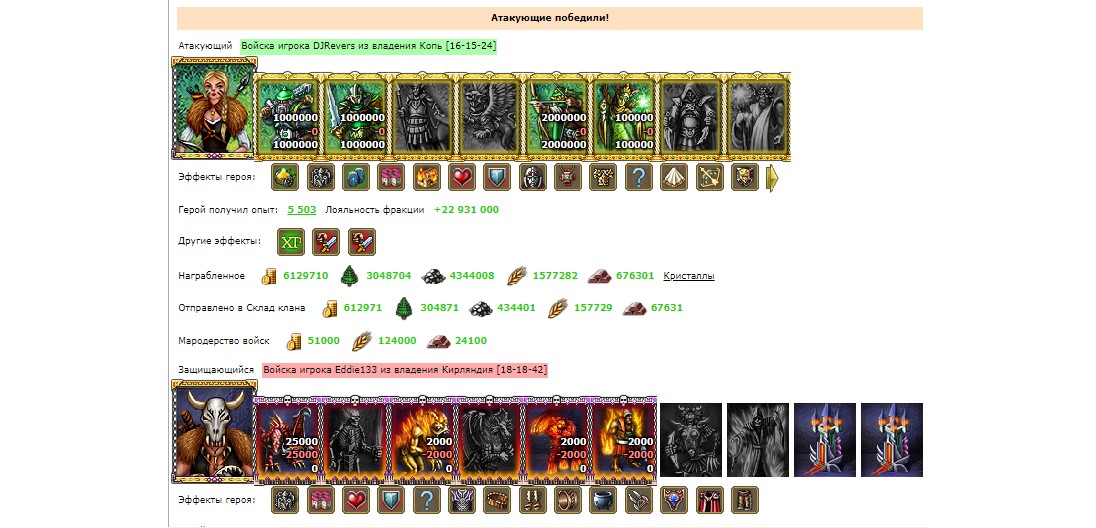1096x528 pixels.
Task: Expand attacker hero effects with gold arrow
Action: tap(772, 178)
